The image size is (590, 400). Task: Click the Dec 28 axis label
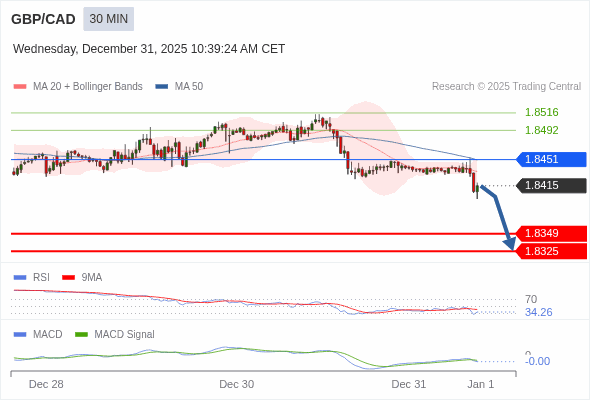(x=46, y=384)
